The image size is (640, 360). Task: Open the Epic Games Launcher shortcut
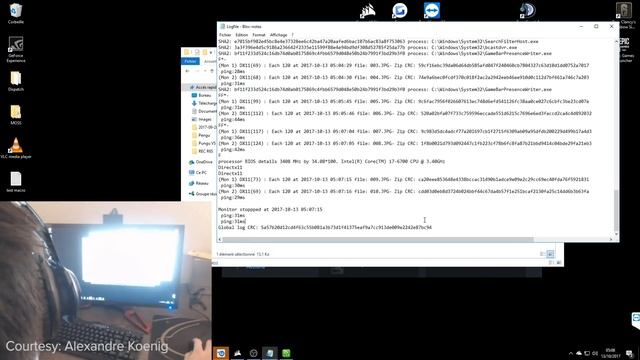point(625,50)
